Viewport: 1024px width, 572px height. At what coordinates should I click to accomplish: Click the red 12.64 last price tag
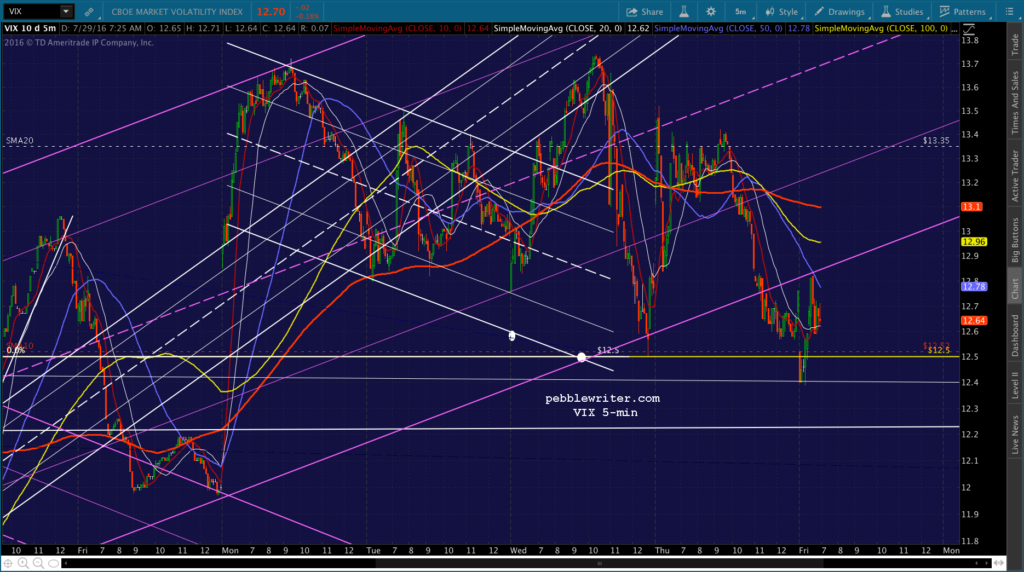[974, 321]
